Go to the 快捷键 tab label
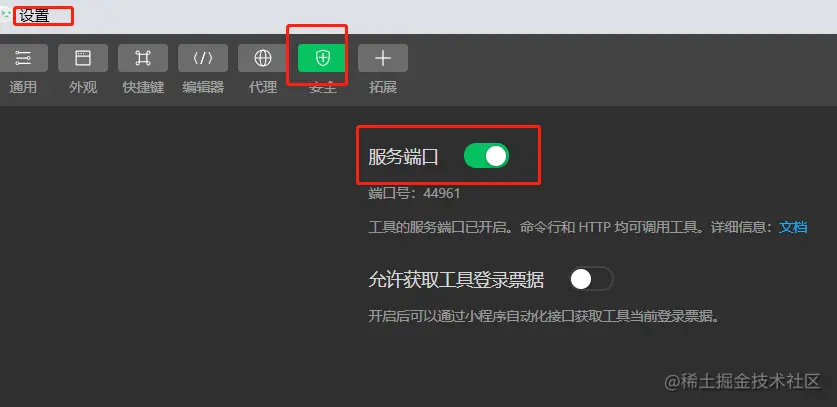This screenshot has height=407, width=837. click(x=143, y=87)
